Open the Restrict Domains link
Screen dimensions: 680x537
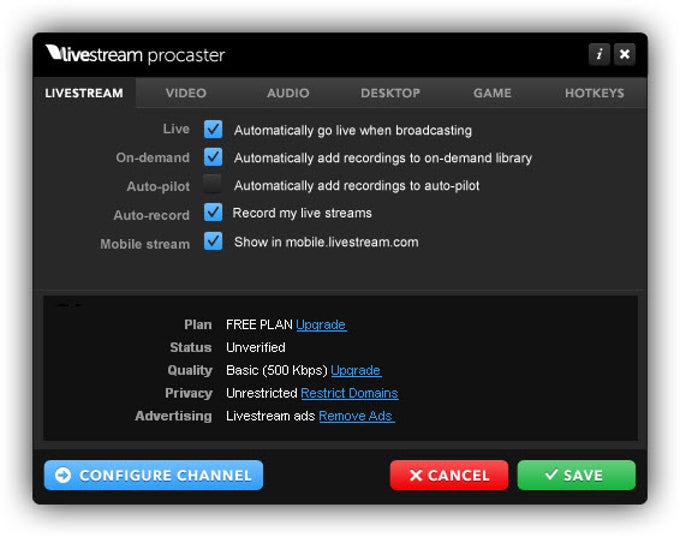[x=350, y=393]
